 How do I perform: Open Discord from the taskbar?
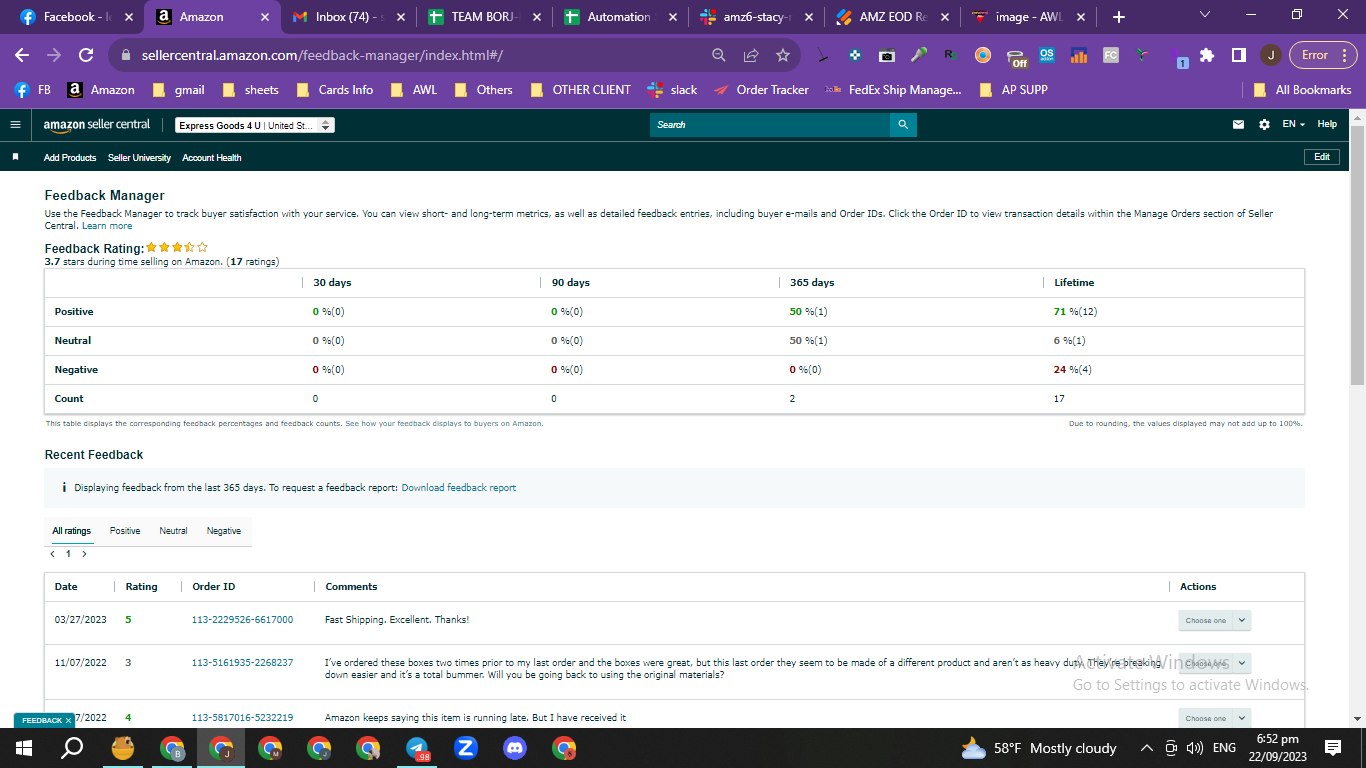click(515, 748)
